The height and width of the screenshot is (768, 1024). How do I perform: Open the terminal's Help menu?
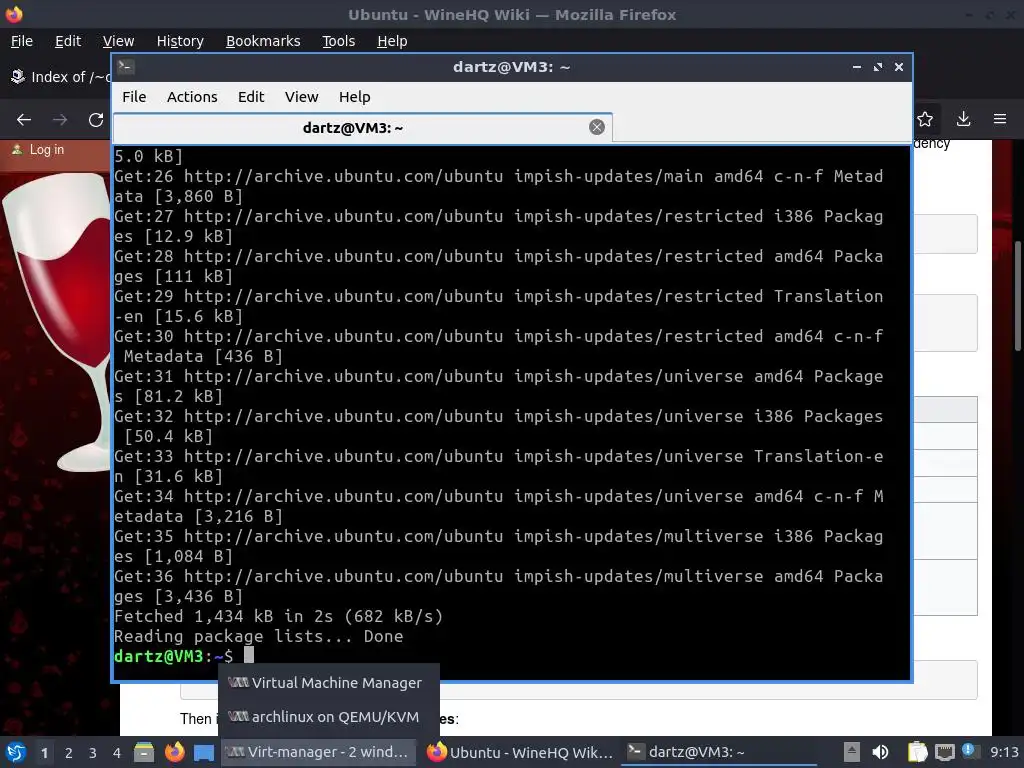click(355, 97)
